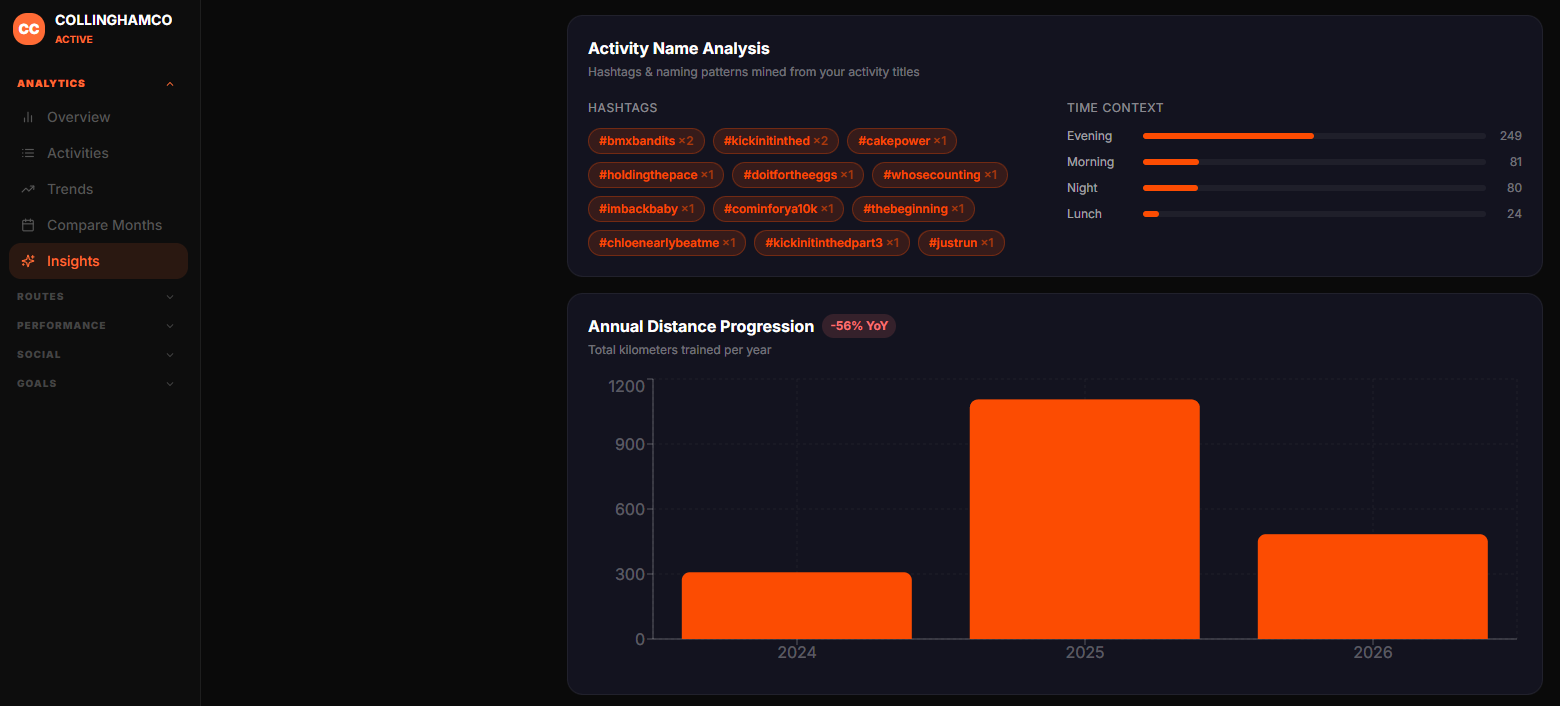This screenshot has height=706, width=1560.
Task: Click the Activities list icon
Action: point(28,153)
